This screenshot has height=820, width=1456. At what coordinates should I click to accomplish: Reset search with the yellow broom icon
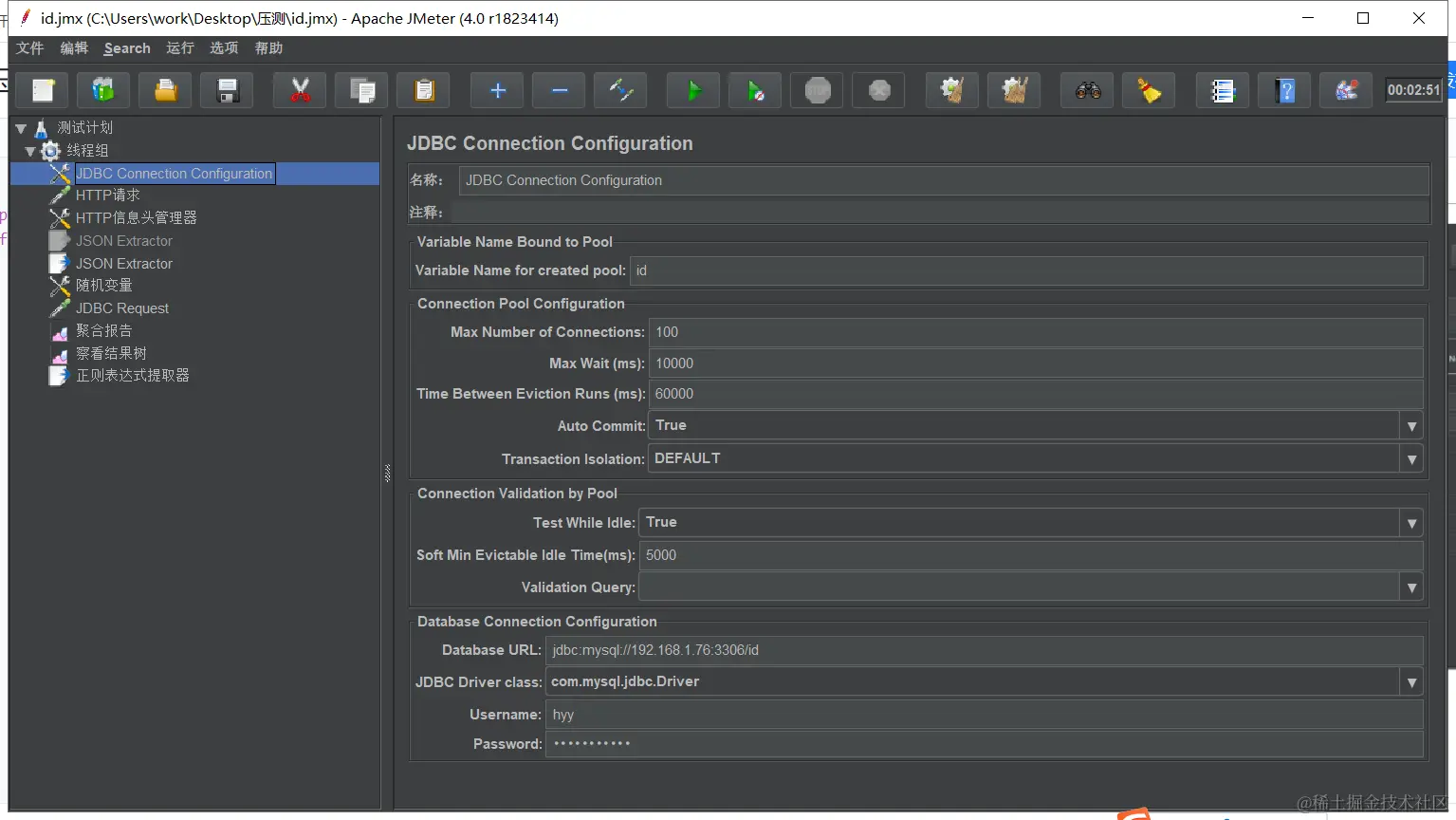(1149, 90)
